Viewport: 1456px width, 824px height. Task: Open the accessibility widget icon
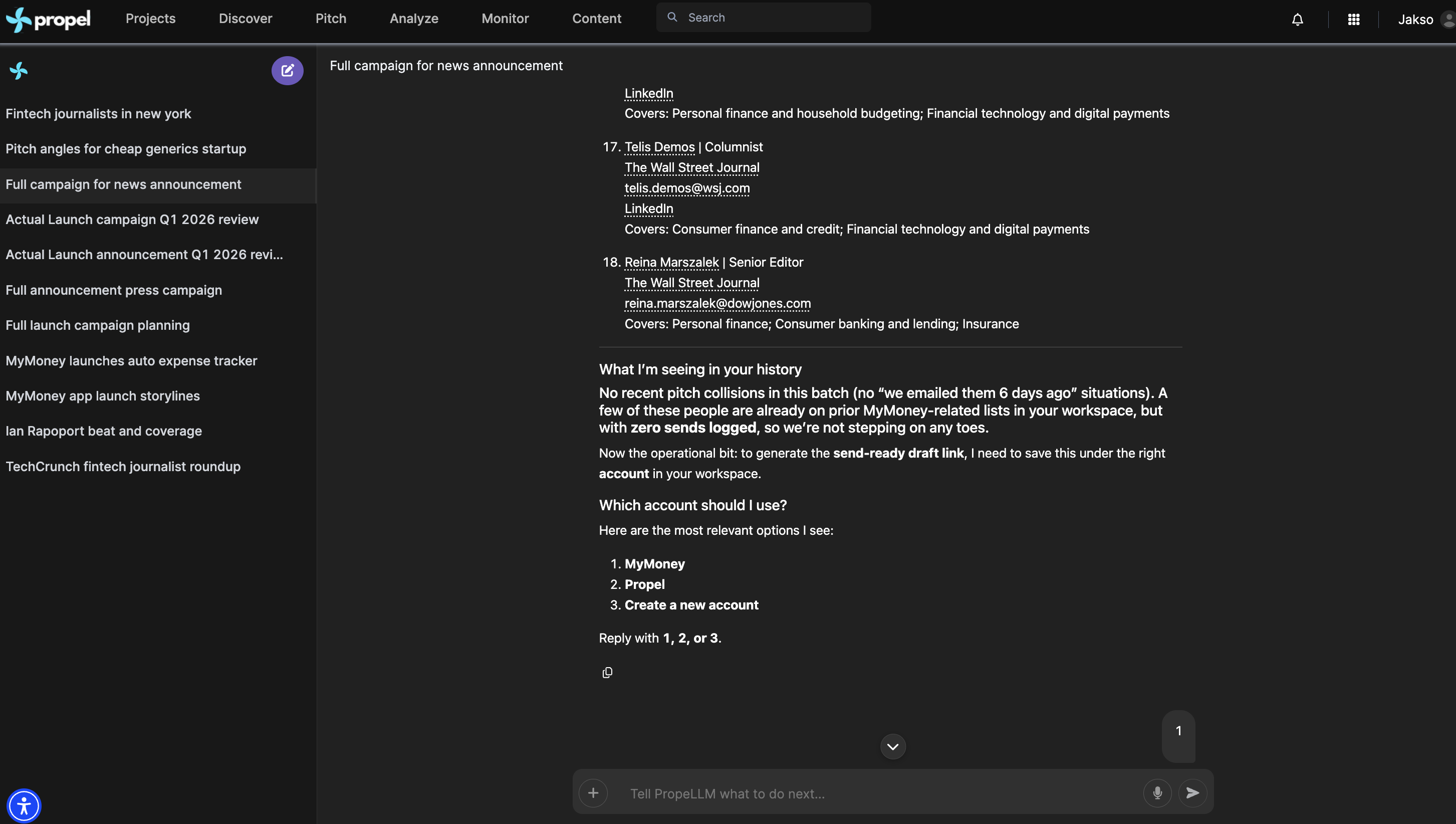pos(24,805)
